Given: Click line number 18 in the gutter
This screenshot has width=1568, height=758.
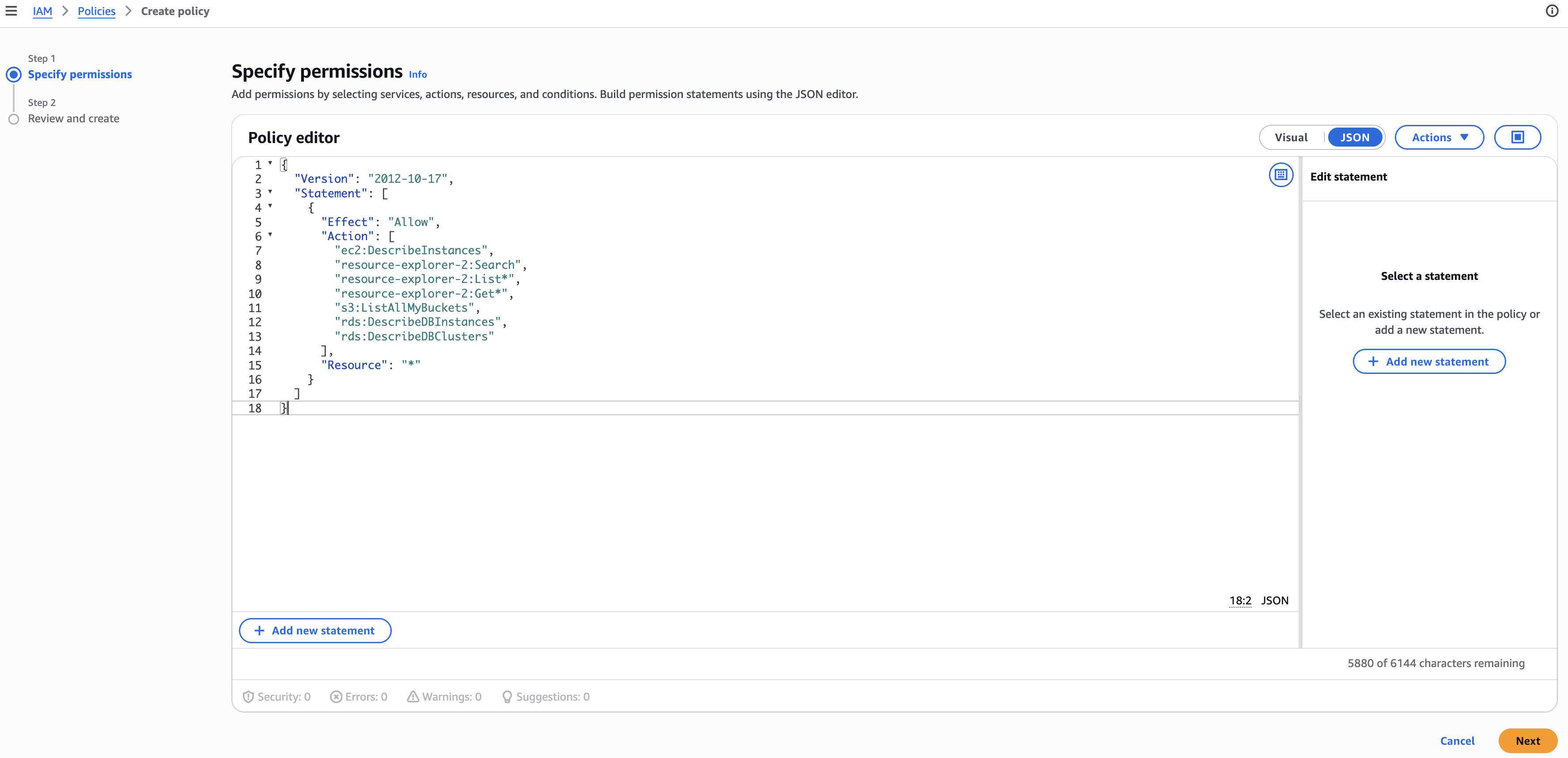Looking at the screenshot, I should [x=254, y=408].
